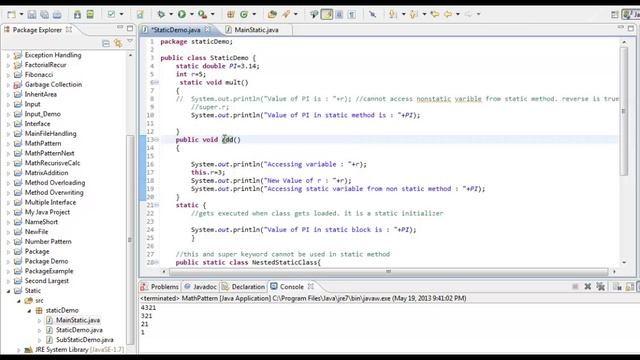Click the editor horizontal scrollbar
The height and width of the screenshot is (360, 640).
pos(388,271)
